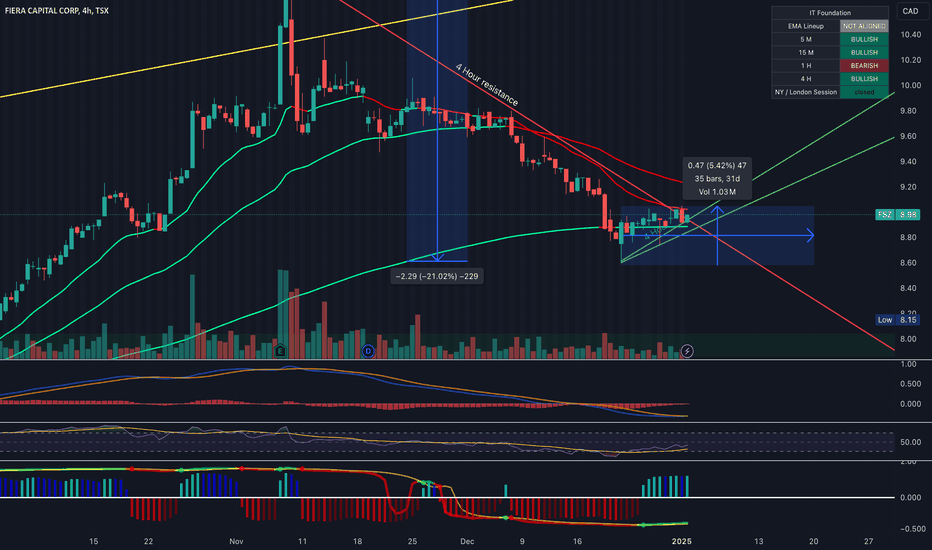Click the '5 M' timeframe cell
Viewport: 932px width, 550px height.
(x=806, y=39)
